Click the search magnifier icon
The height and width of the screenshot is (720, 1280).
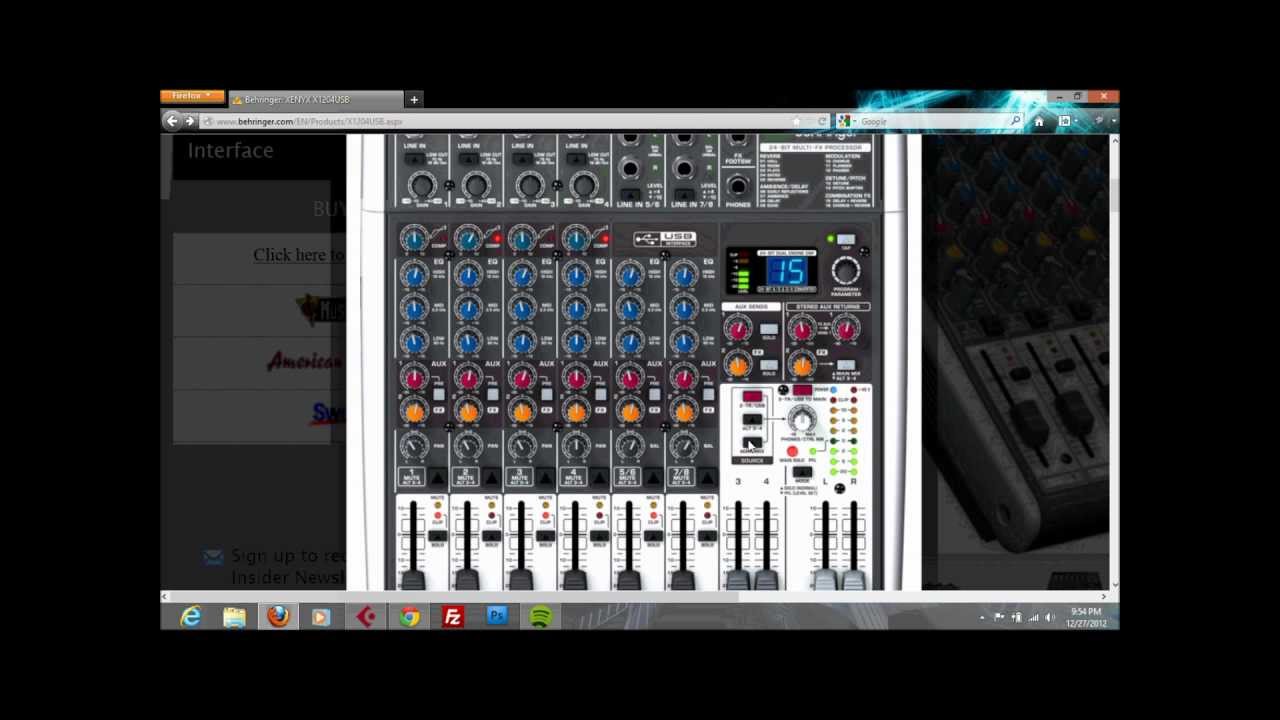pos(1015,121)
